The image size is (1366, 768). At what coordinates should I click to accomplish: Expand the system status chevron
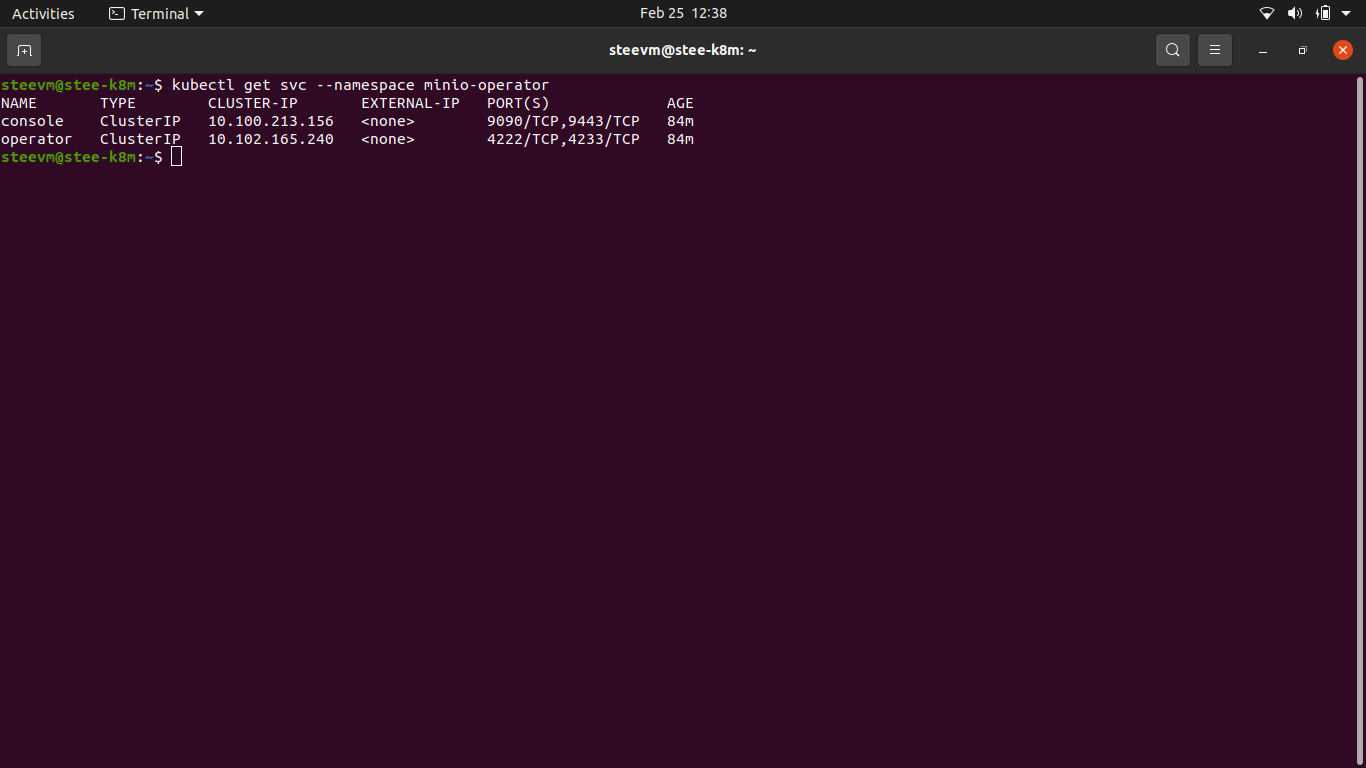tap(1345, 13)
